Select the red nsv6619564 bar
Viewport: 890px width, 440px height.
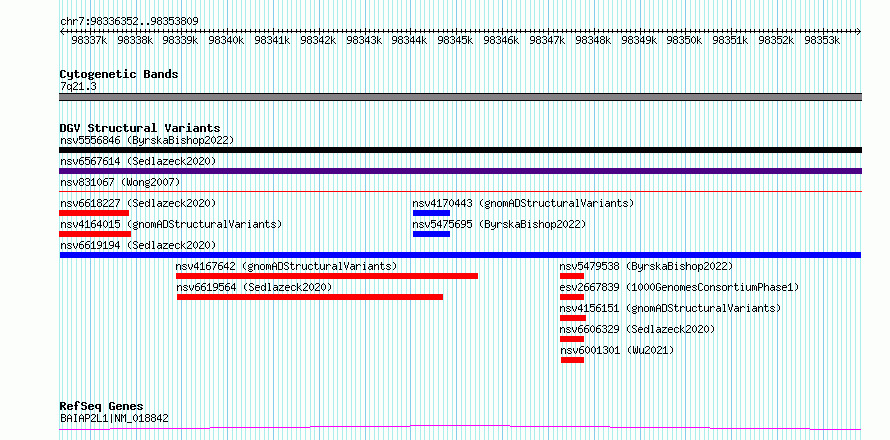pyautogui.click(x=310, y=297)
